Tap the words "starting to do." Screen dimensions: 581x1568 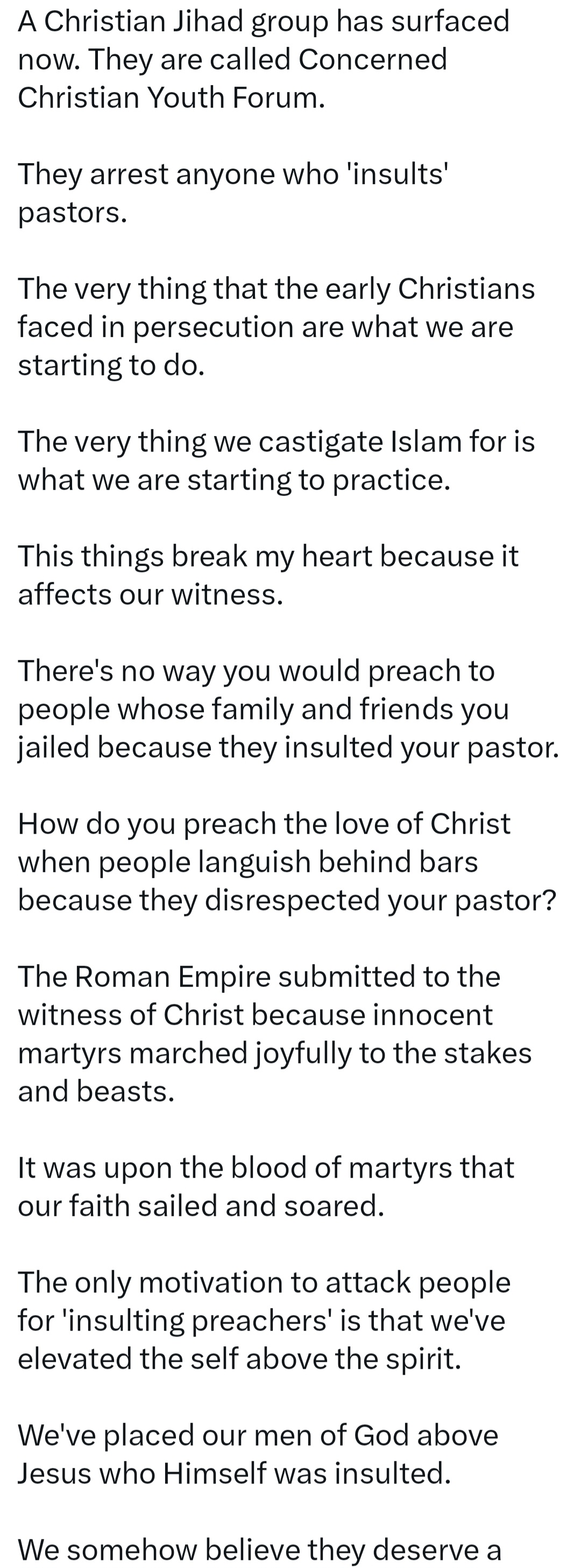tap(111, 365)
